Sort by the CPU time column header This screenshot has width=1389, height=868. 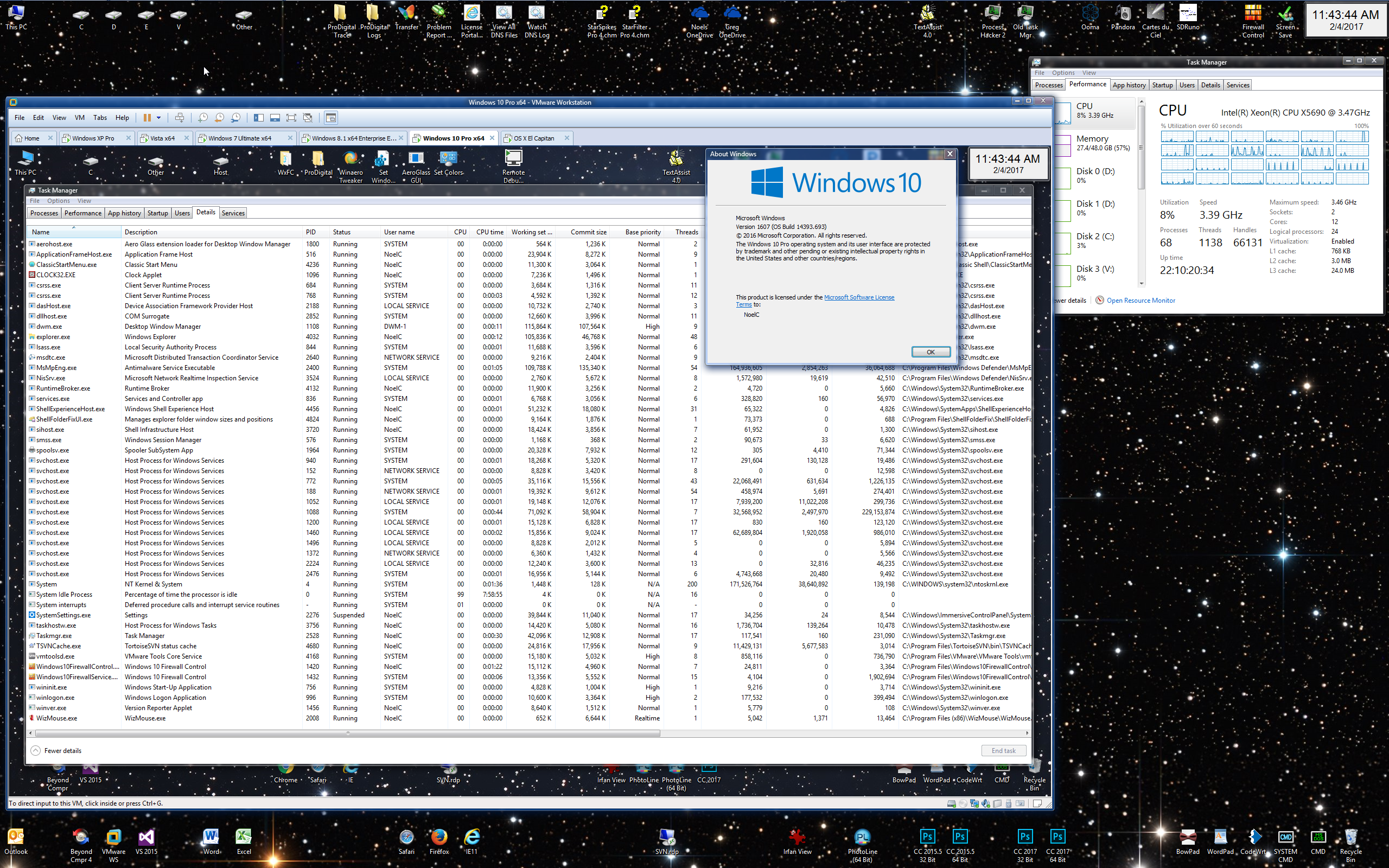click(489, 232)
